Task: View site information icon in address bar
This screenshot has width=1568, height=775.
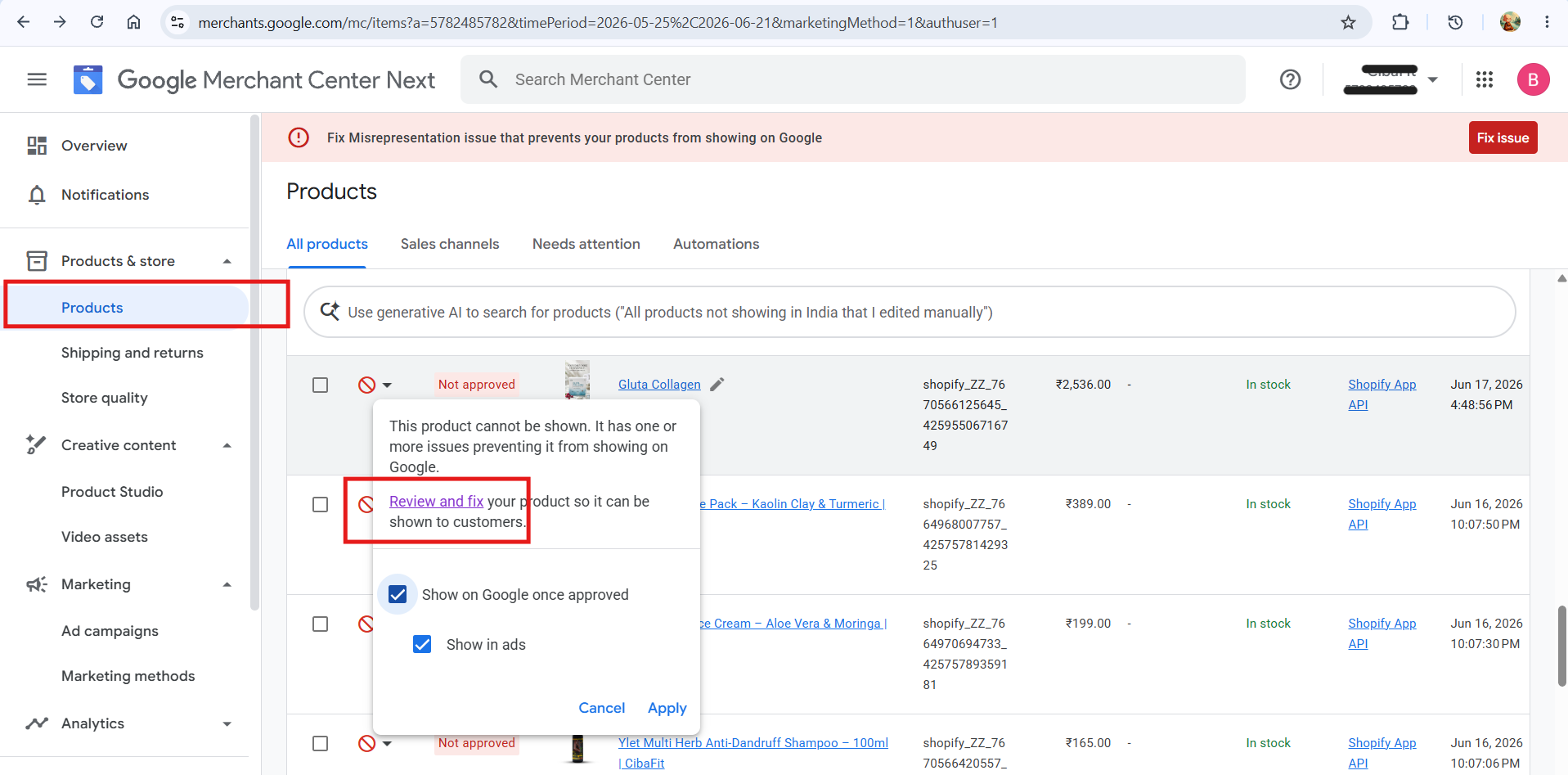Action: [177, 22]
